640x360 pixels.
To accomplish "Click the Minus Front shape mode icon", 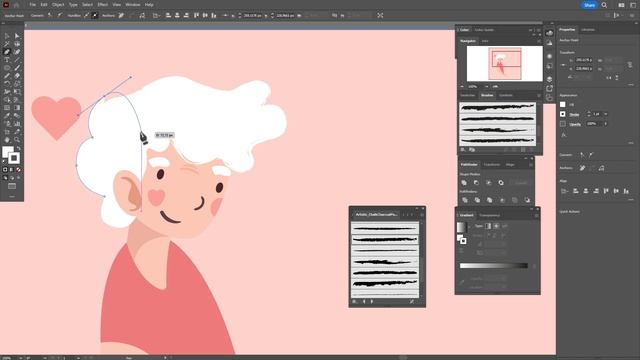I will (x=476, y=183).
